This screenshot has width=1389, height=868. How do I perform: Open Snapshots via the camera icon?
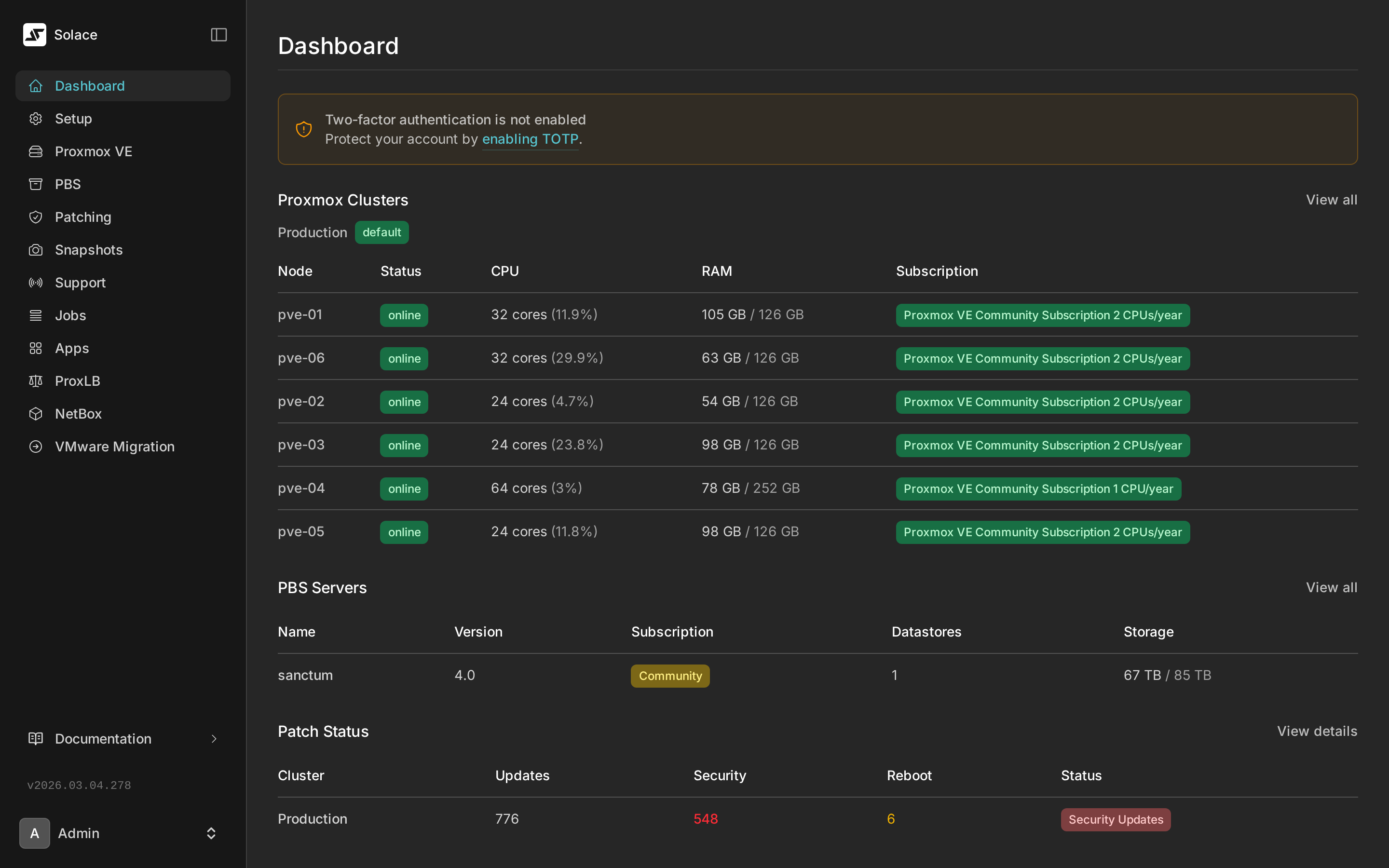click(35, 249)
